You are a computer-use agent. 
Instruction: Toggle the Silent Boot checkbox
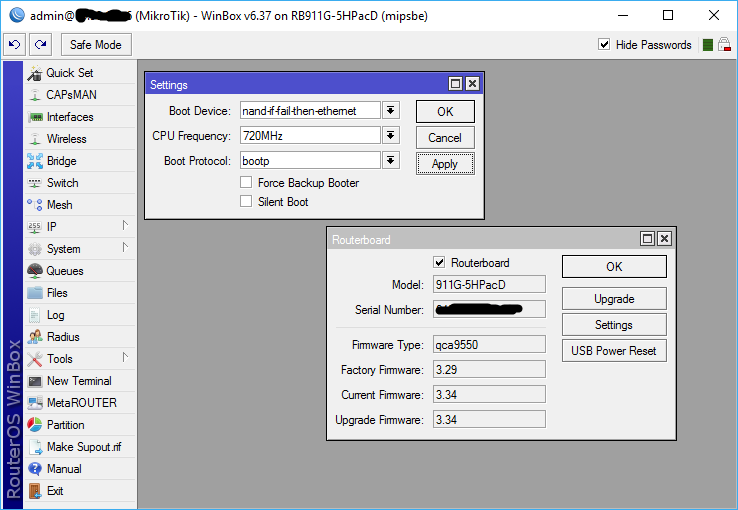click(x=246, y=202)
